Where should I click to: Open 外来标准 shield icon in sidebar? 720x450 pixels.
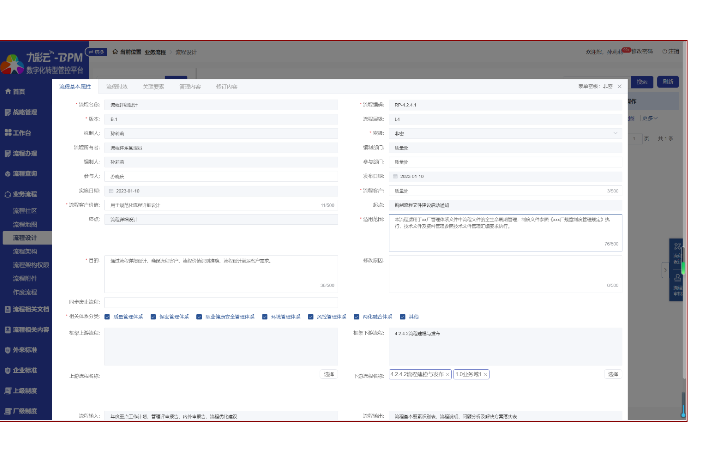7,350
